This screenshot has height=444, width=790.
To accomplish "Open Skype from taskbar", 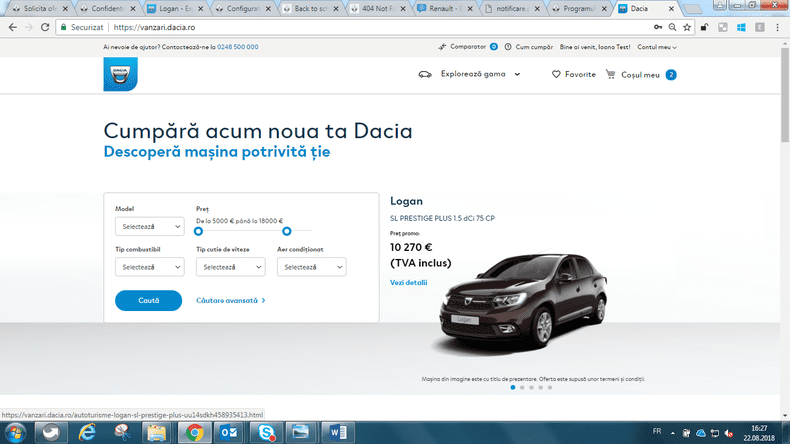I will tap(266, 433).
